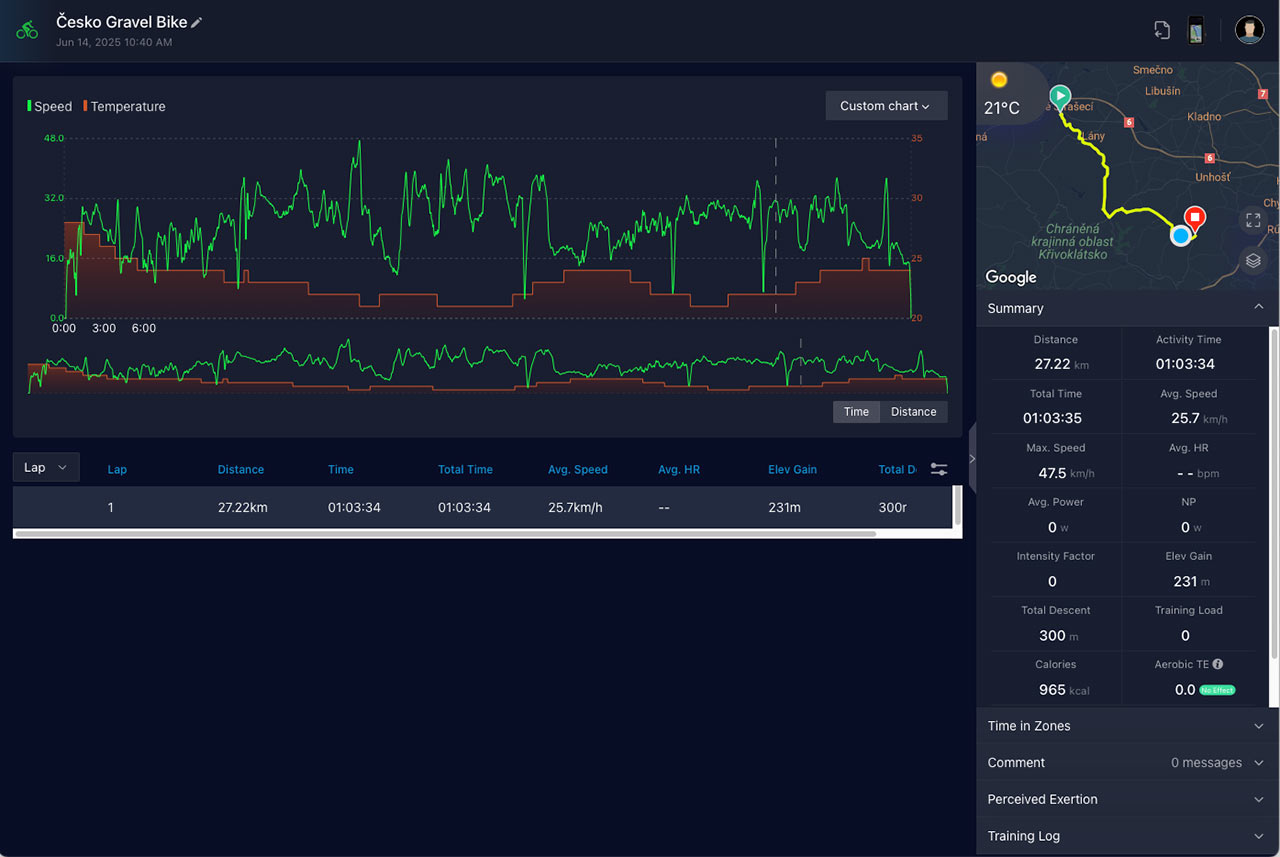Screen dimensions: 1280x857
Task: Toggle the Speed series in chart legend
Action: 50,106
